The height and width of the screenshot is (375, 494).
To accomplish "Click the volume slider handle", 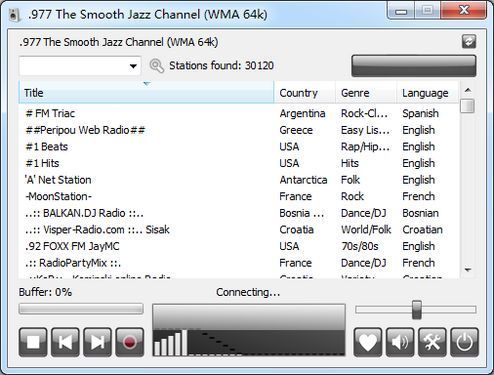I will point(417,310).
